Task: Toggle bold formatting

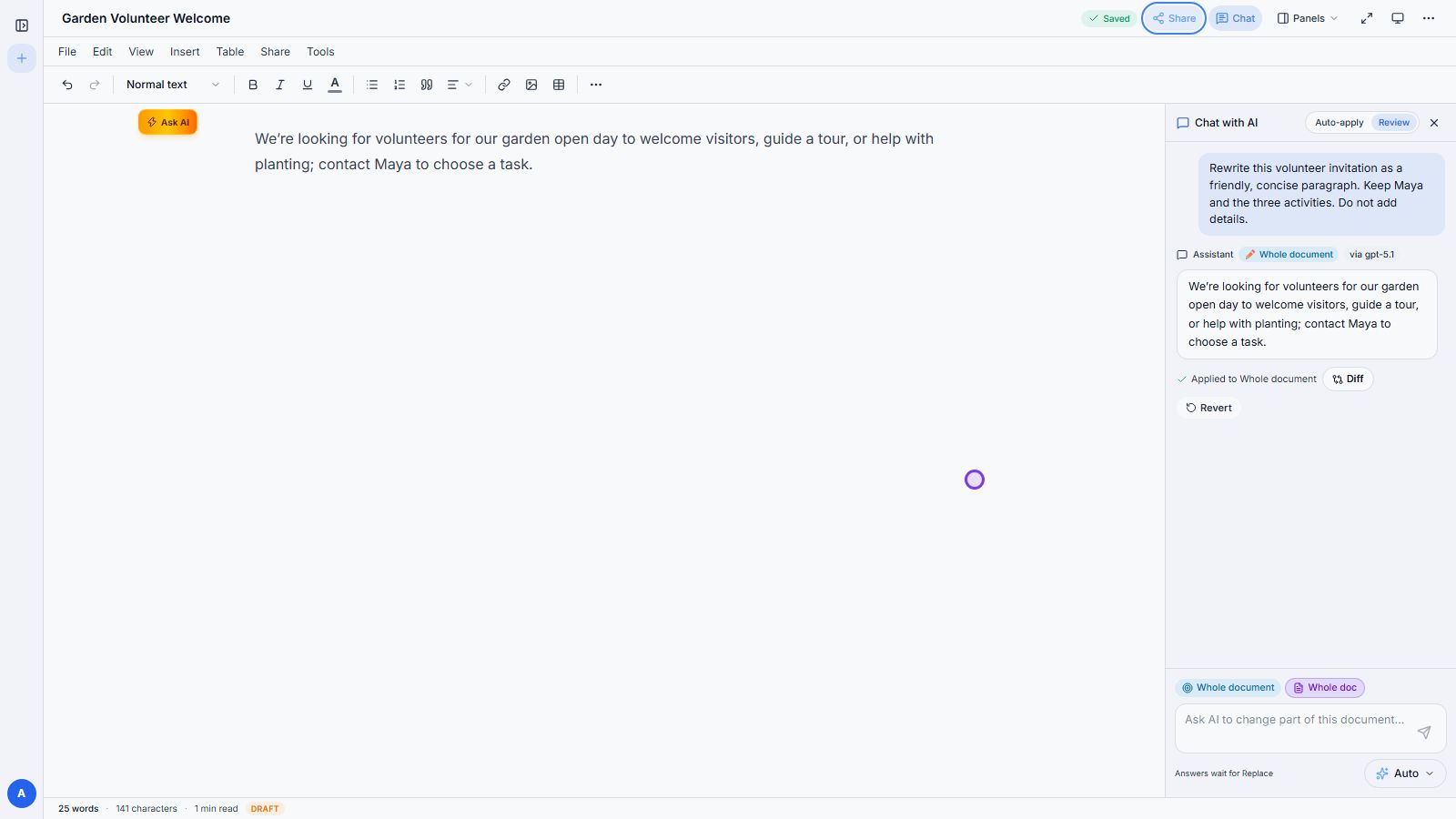Action: point(253,85)
